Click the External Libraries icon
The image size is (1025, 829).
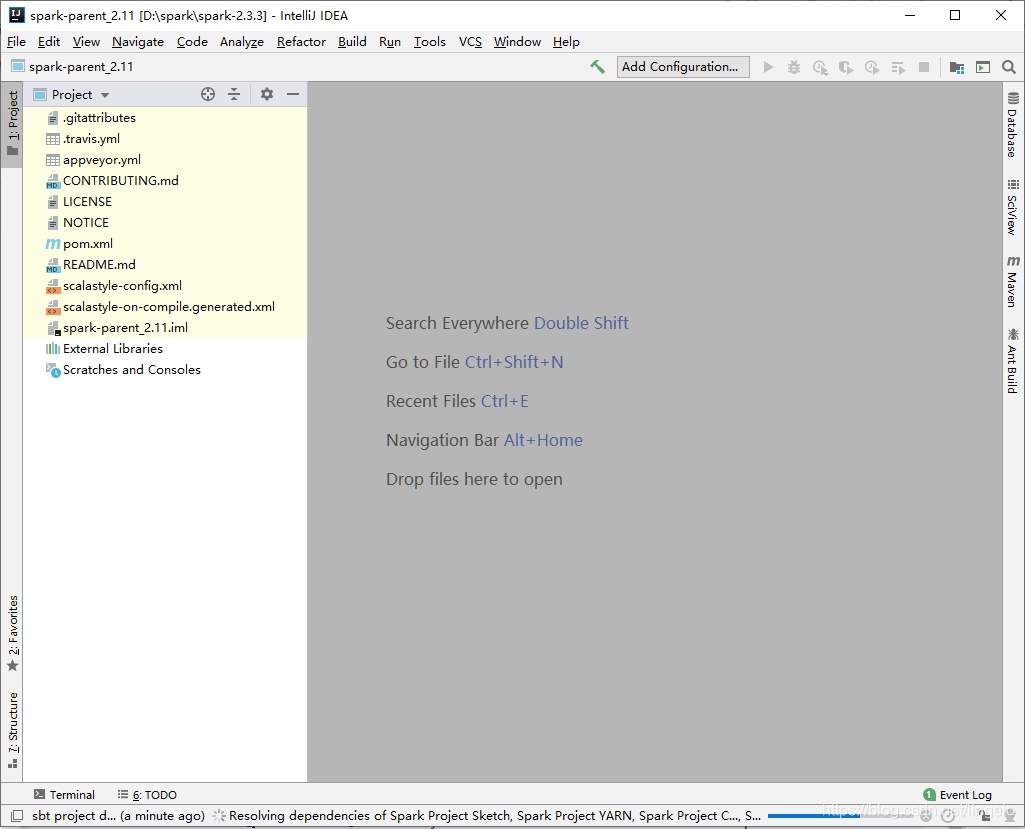53,348
